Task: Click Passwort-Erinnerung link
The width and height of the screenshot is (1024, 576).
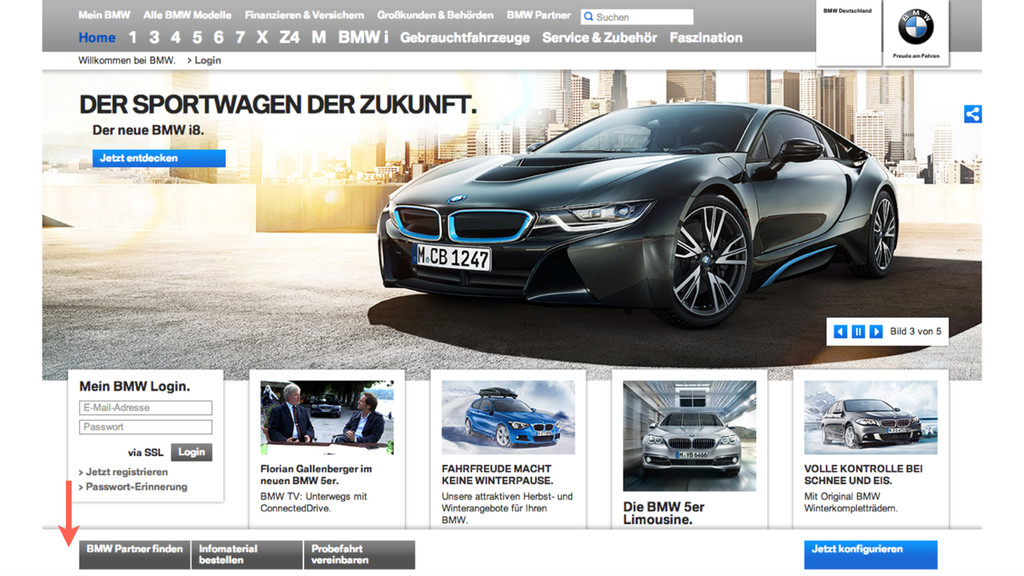Action: [136, 487]
